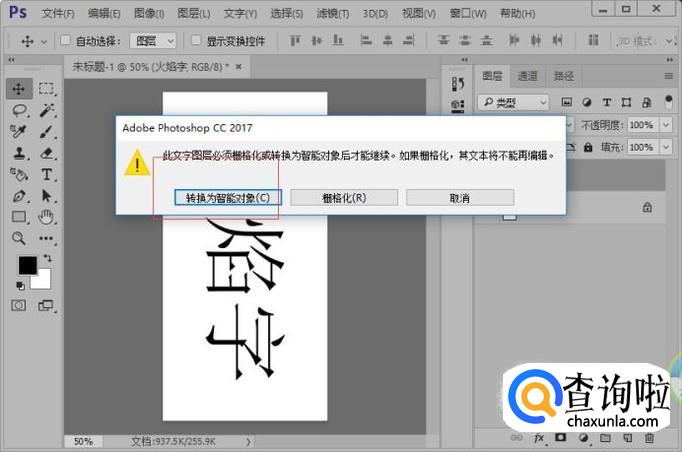The height and width of the screenshot is (452, 682).
Task: Open the 文件(F) menu
Action: click(x=58, y=14)
